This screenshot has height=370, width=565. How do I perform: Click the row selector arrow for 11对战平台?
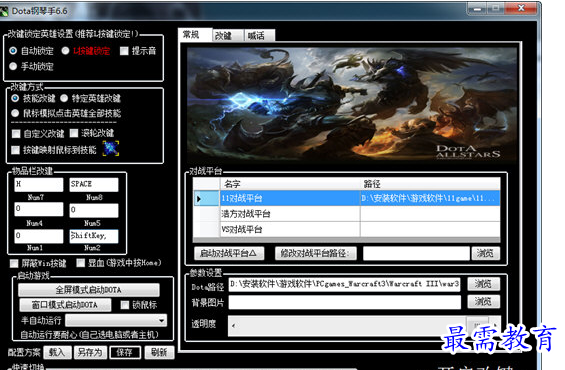click(x=206, y=199)
